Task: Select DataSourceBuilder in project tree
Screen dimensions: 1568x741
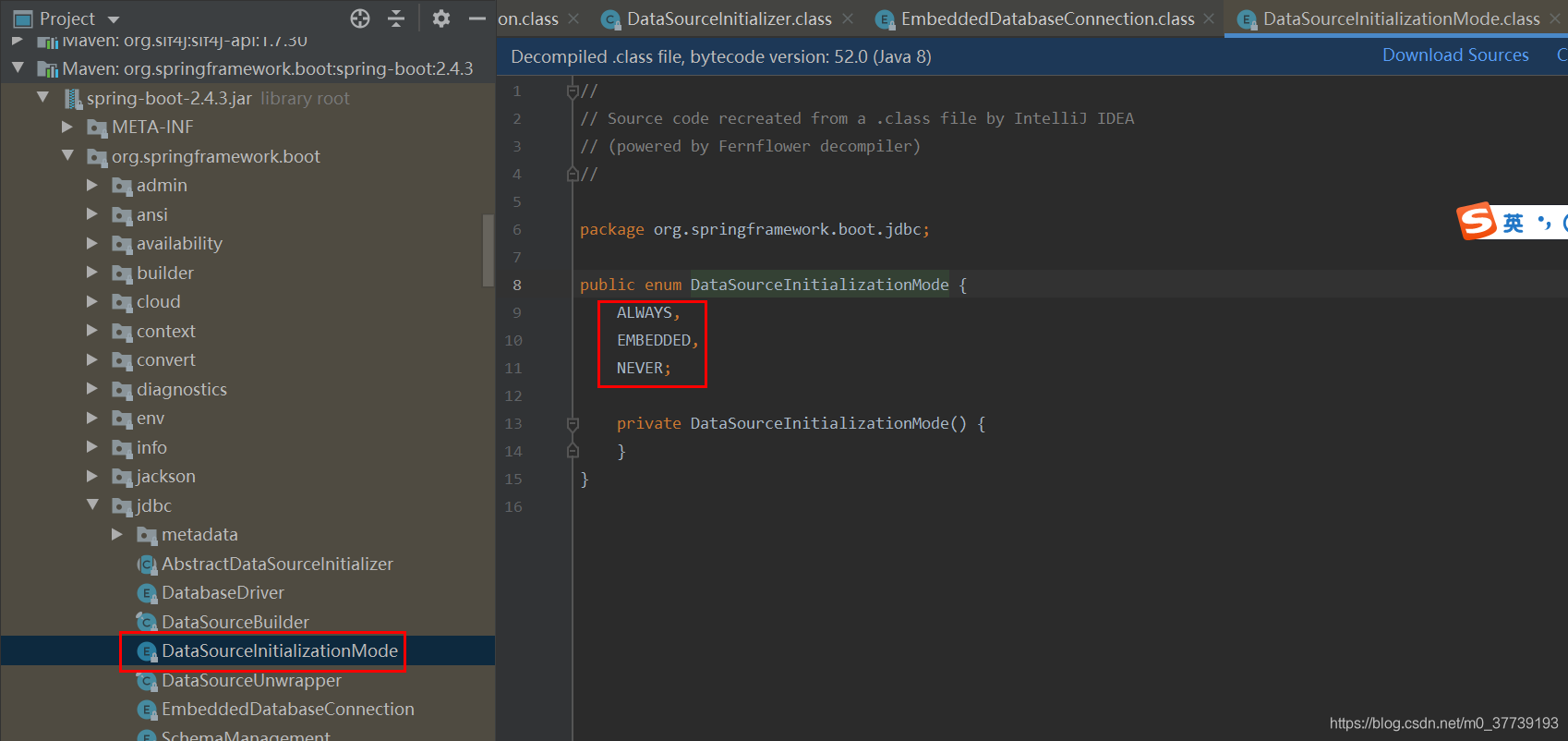Action: coord(247,623)
